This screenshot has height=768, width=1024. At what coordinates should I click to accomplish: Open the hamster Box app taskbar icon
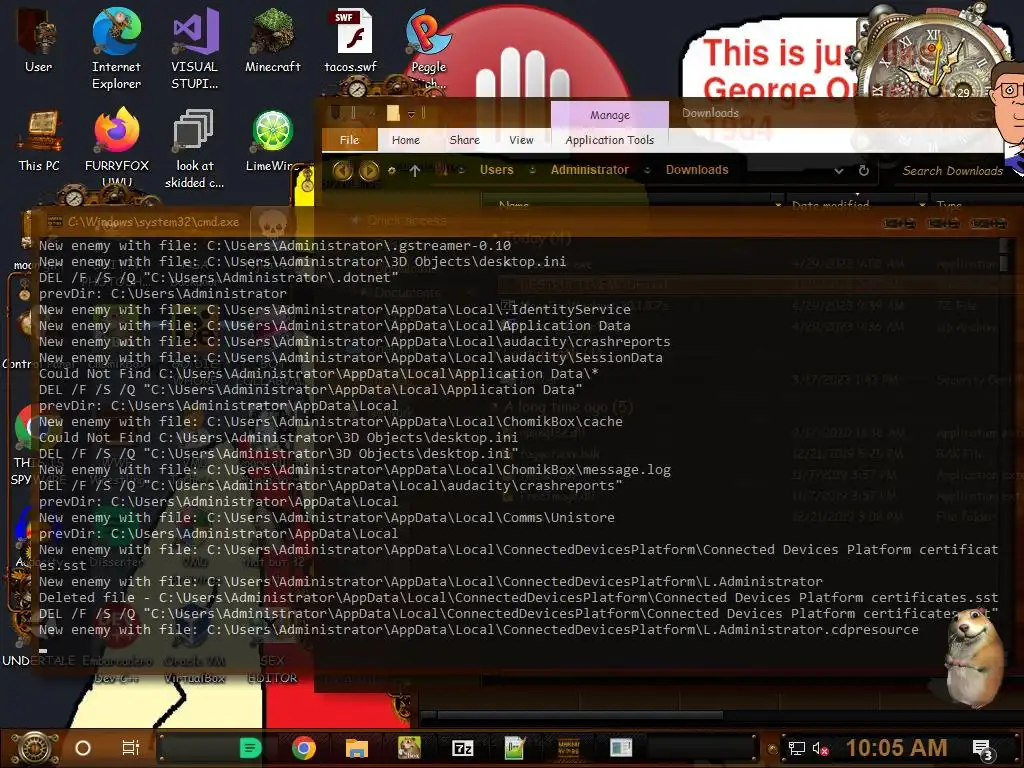pyautogui.click(x=409, y=748)
